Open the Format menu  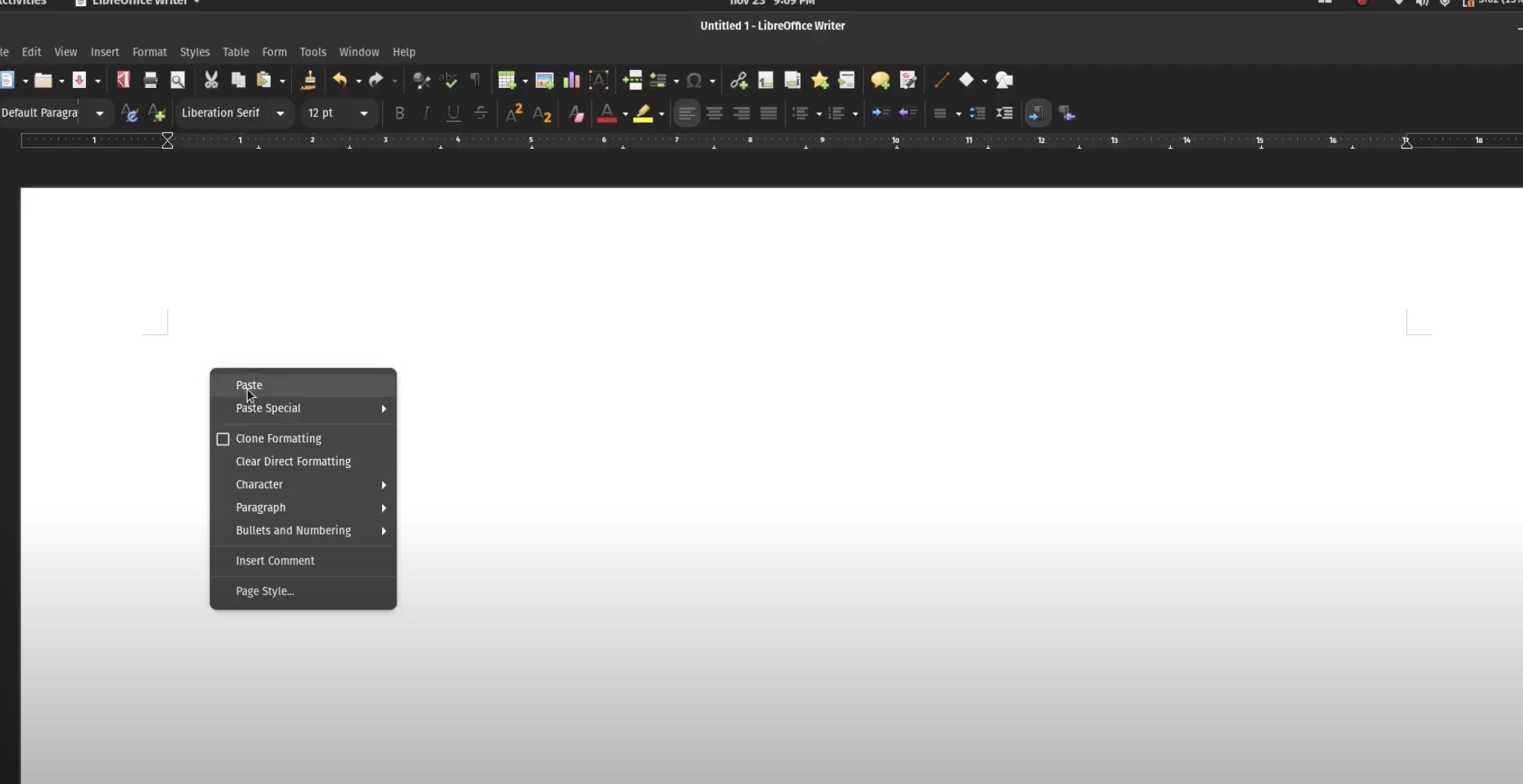coord(149,52)
